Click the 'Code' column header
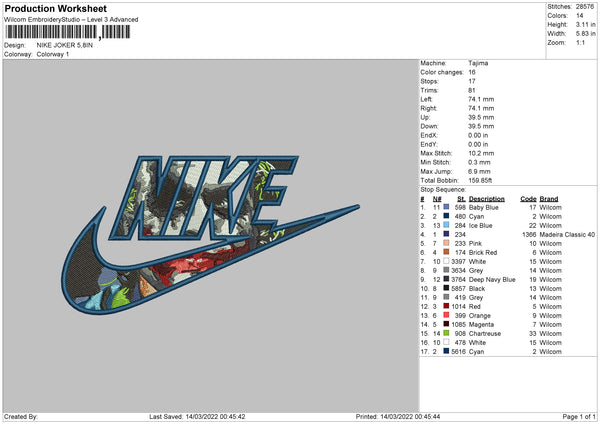The image size is (600, 424). pyautogui.click(x=528, y=199)
